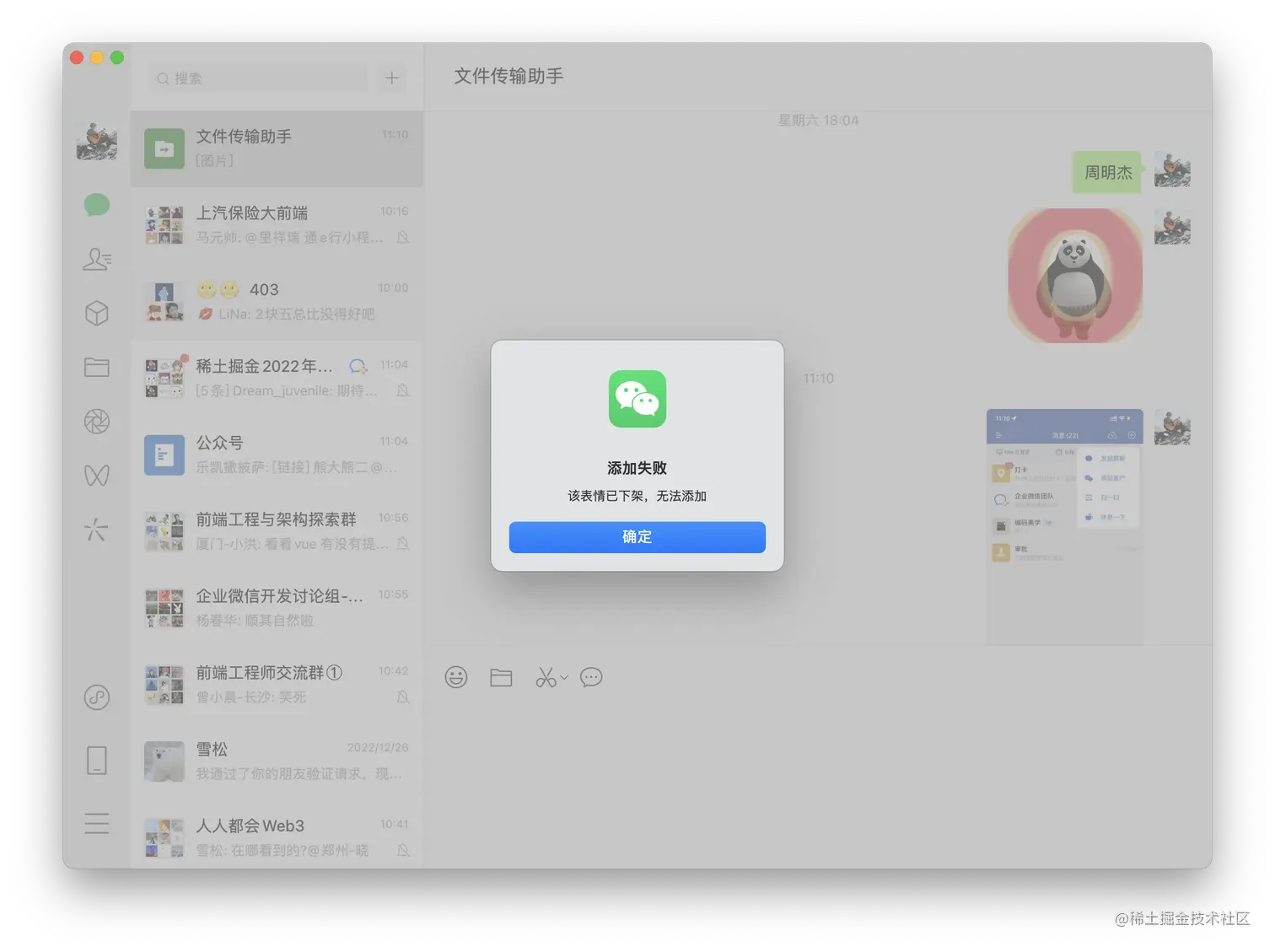1275x952 pixels.
Task: Click the muted bell on 前端工程师交流群①
Action: click(403, 697)
